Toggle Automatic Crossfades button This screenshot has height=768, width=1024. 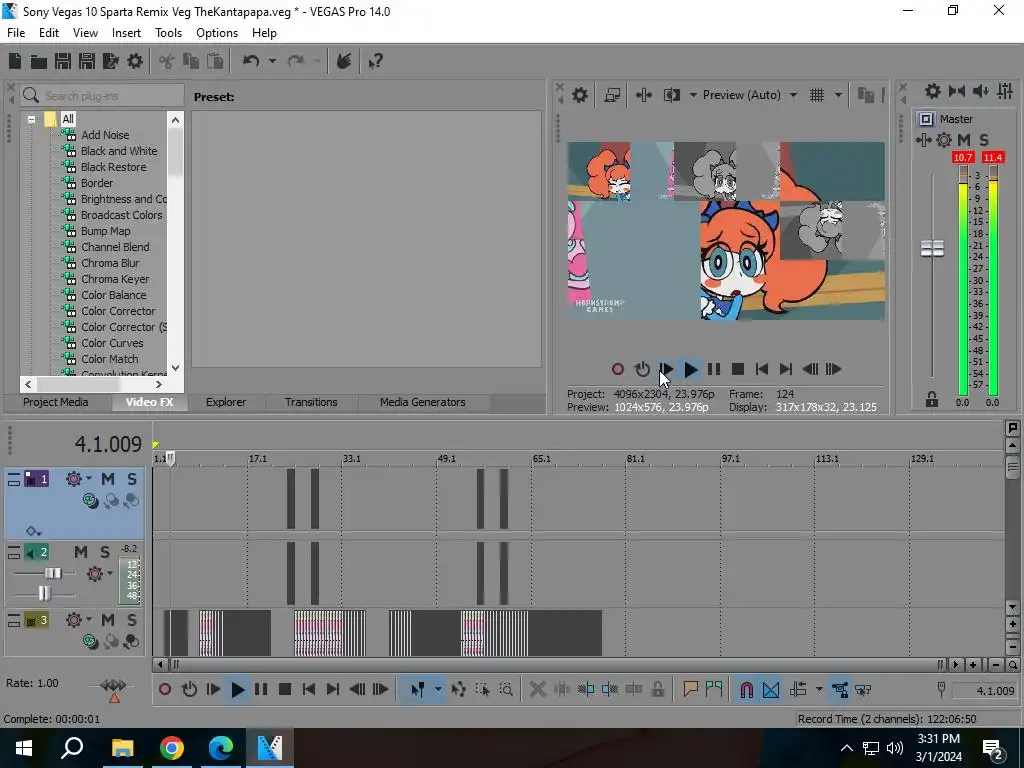(771, 690)
